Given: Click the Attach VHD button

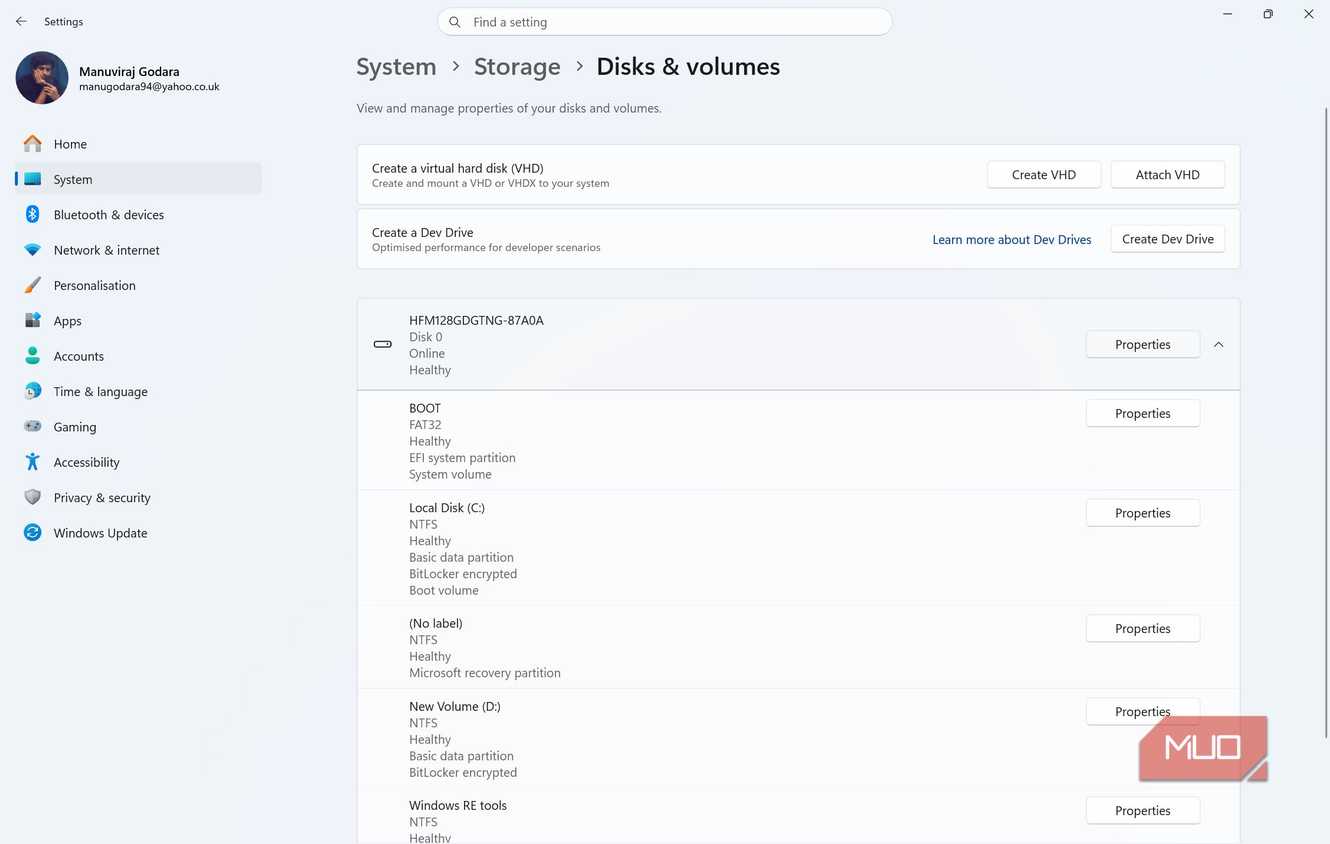Looking at the screenshot, I should pyautogui.click(x=1168, y=175).
